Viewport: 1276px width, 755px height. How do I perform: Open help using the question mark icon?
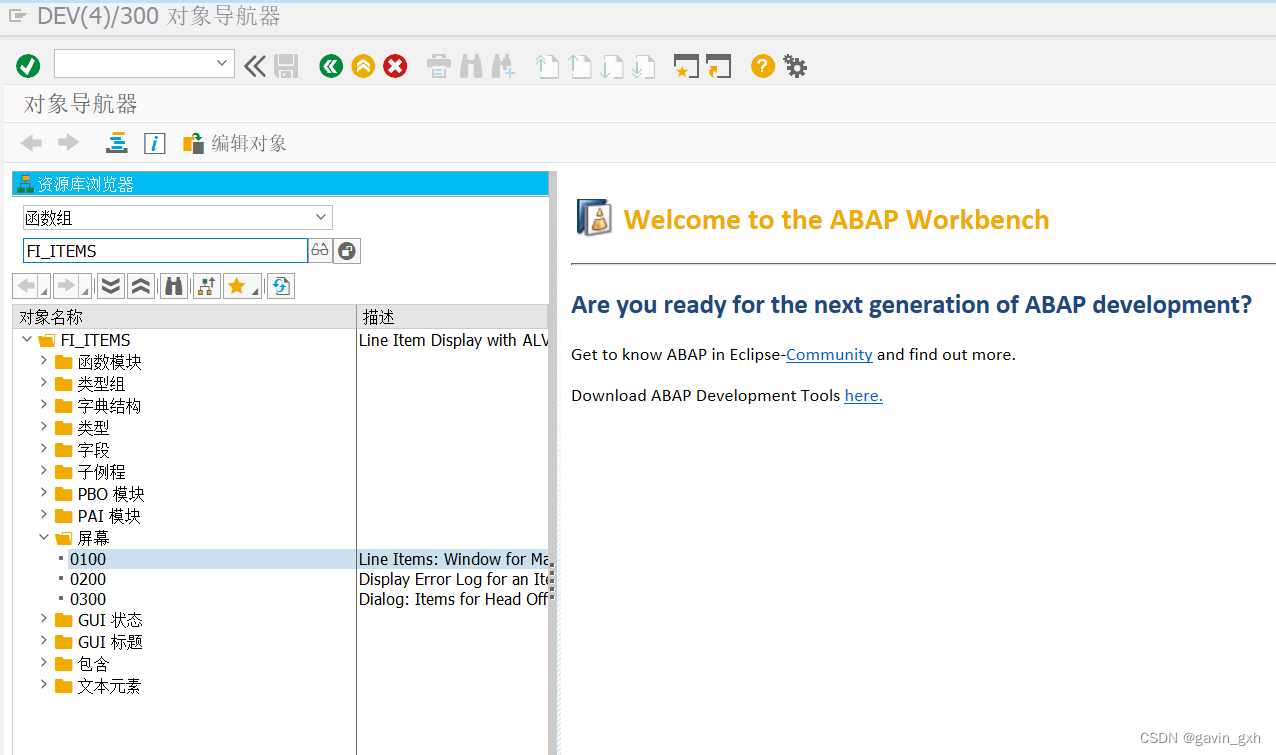point(762,66)
